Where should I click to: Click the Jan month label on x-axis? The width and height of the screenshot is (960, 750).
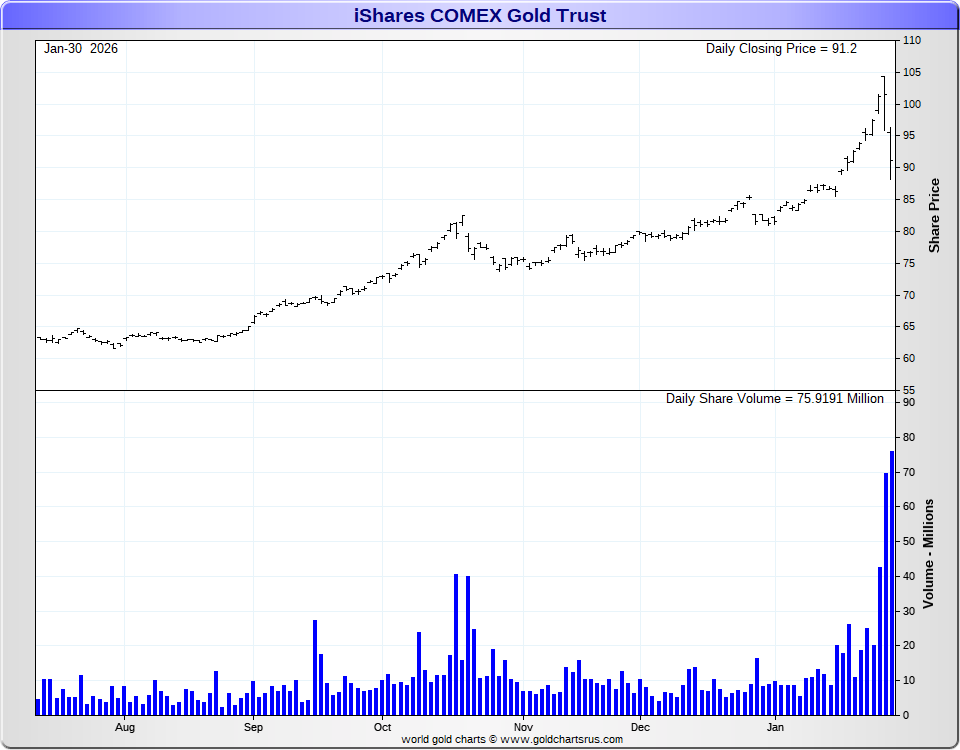pos(775,727)
